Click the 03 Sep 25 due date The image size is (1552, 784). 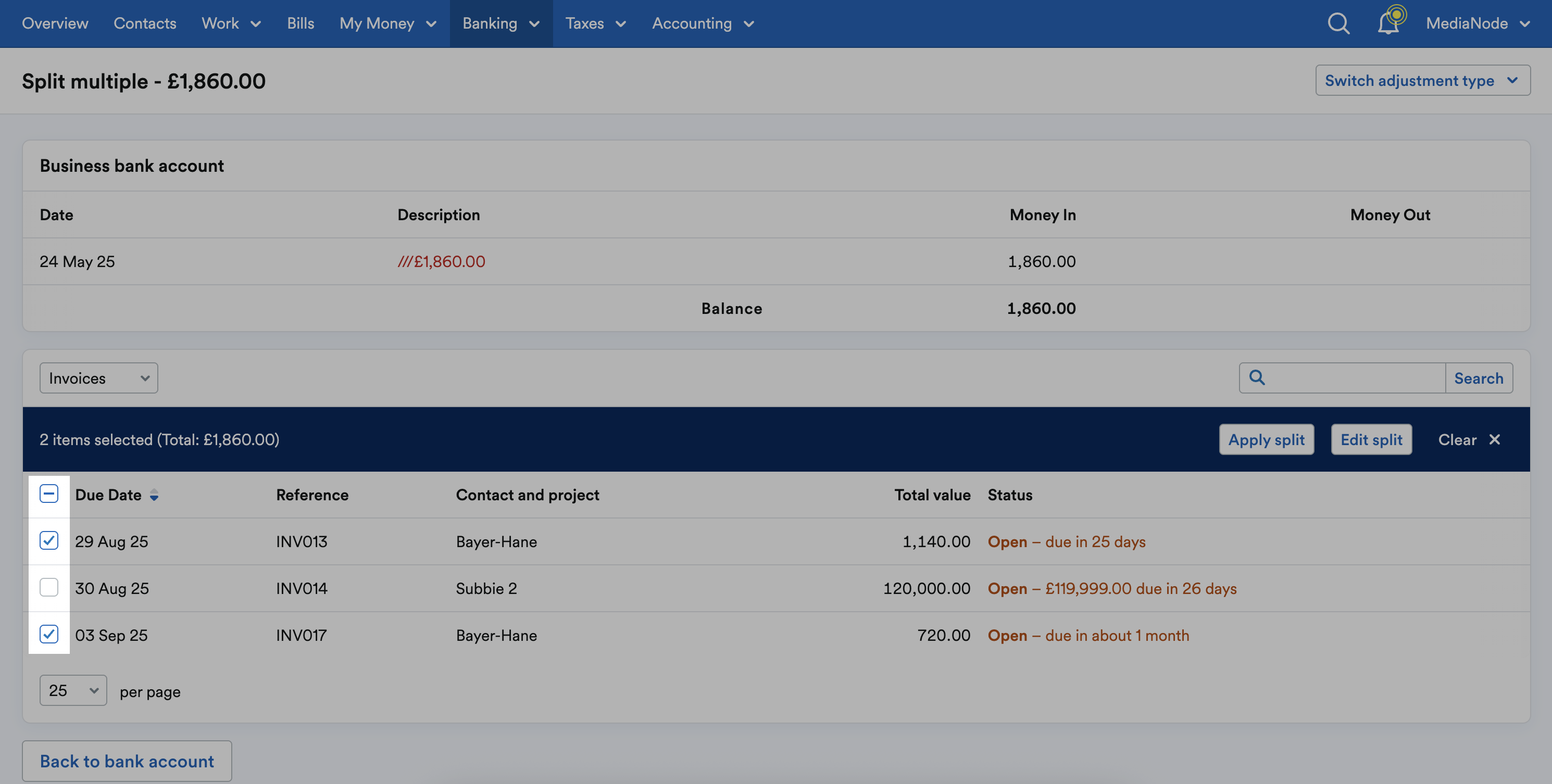coord(111,635)
